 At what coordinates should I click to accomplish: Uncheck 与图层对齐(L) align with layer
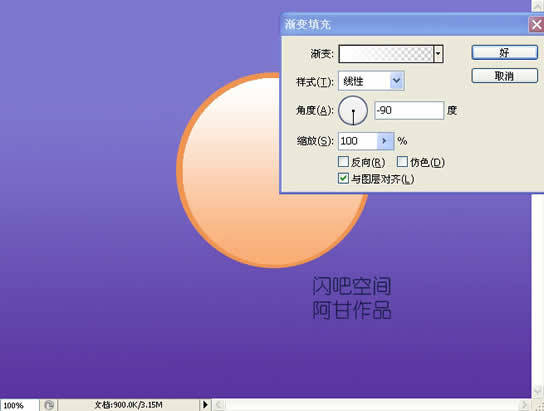pos(343,178)
